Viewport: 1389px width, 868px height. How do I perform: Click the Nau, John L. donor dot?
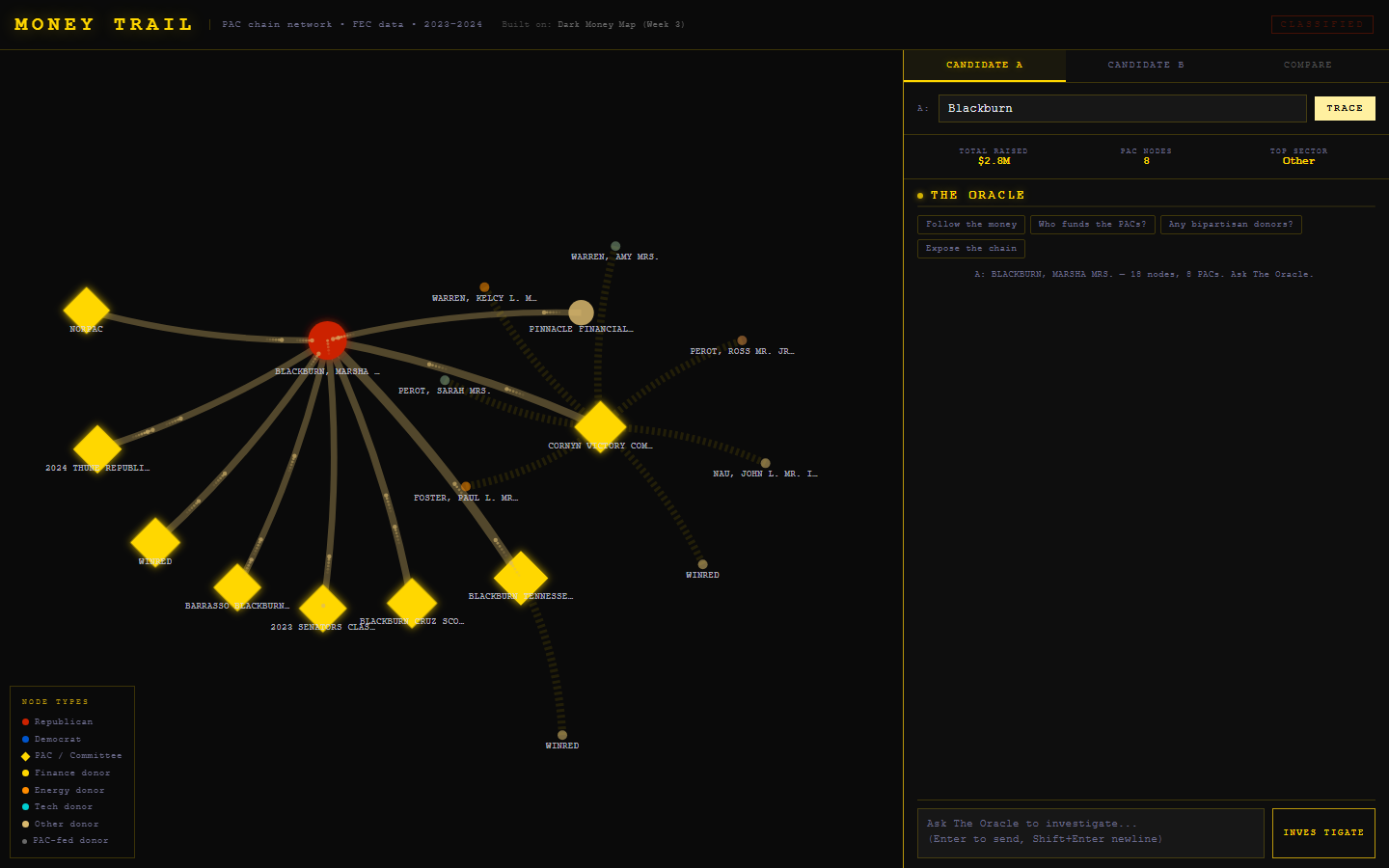(x=765, y=463)
